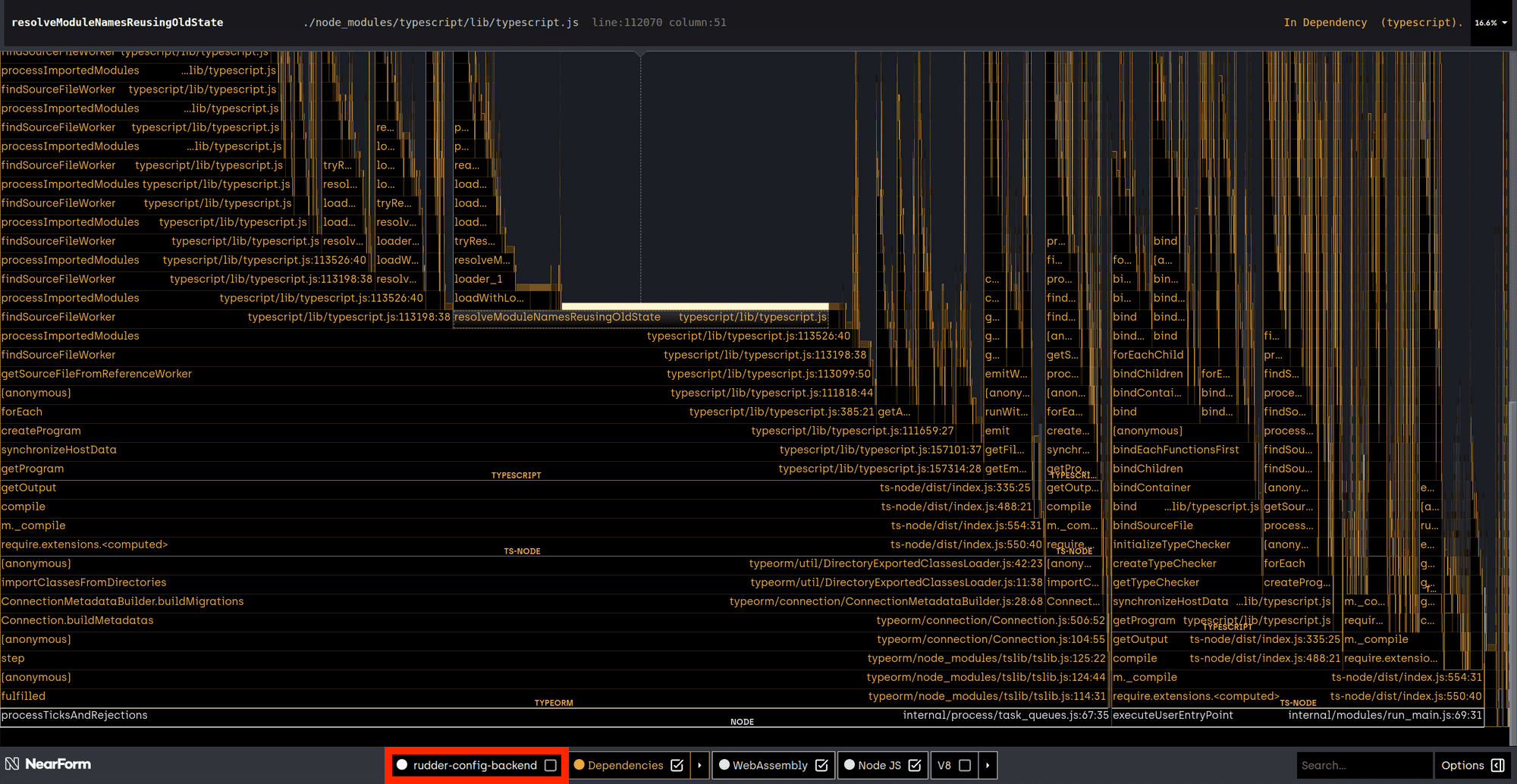The width and height of the screenshot is (1517, 784).
Task: Click the header function name resolveModuleNamesReusingOldState
Action: 117,23
